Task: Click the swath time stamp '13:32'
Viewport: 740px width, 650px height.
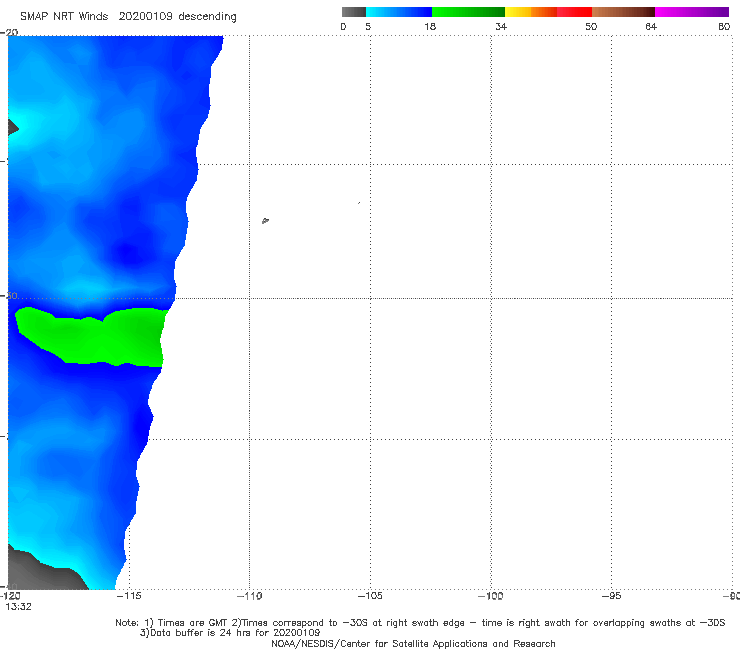Action: pos(18,607)
